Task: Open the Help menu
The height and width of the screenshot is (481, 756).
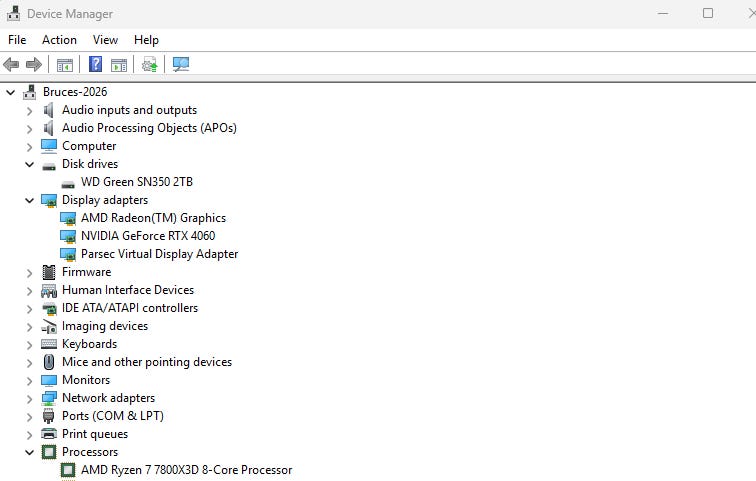Action: [146, 40]
